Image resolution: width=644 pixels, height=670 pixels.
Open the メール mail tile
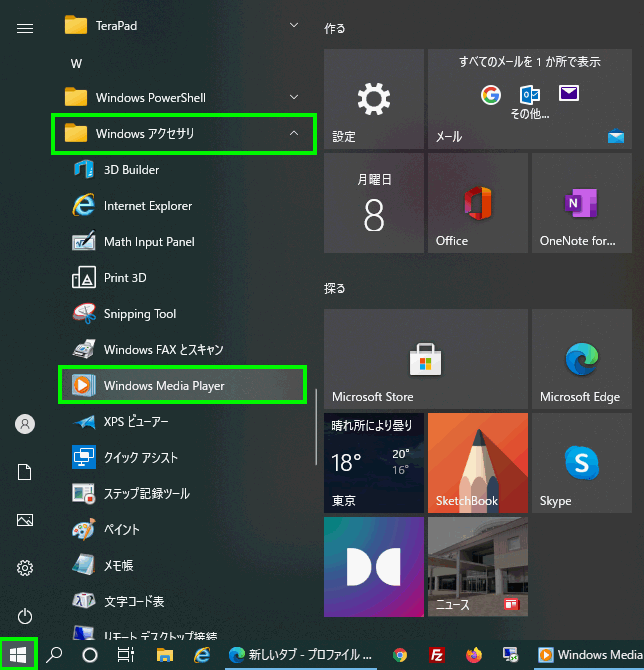click(530, 99)
